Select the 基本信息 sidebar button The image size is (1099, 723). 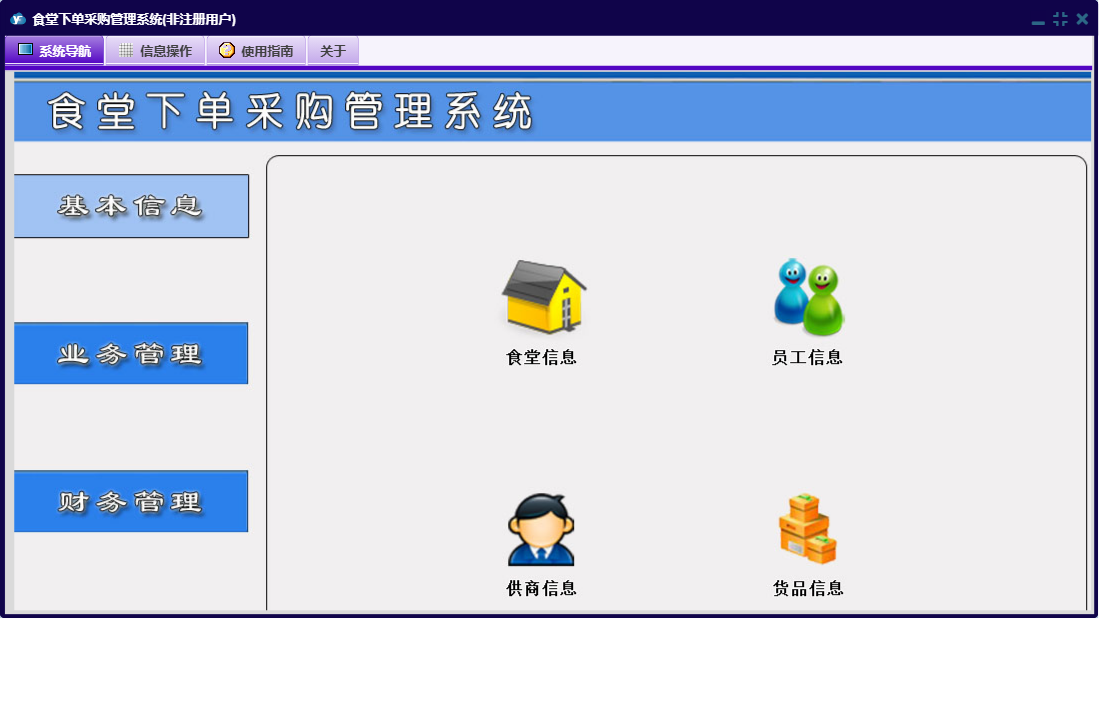[131, 206]
